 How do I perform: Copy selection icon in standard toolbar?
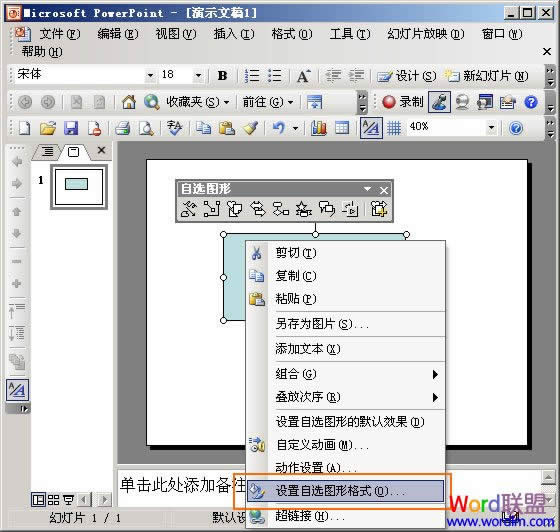[x=203, y=128]
